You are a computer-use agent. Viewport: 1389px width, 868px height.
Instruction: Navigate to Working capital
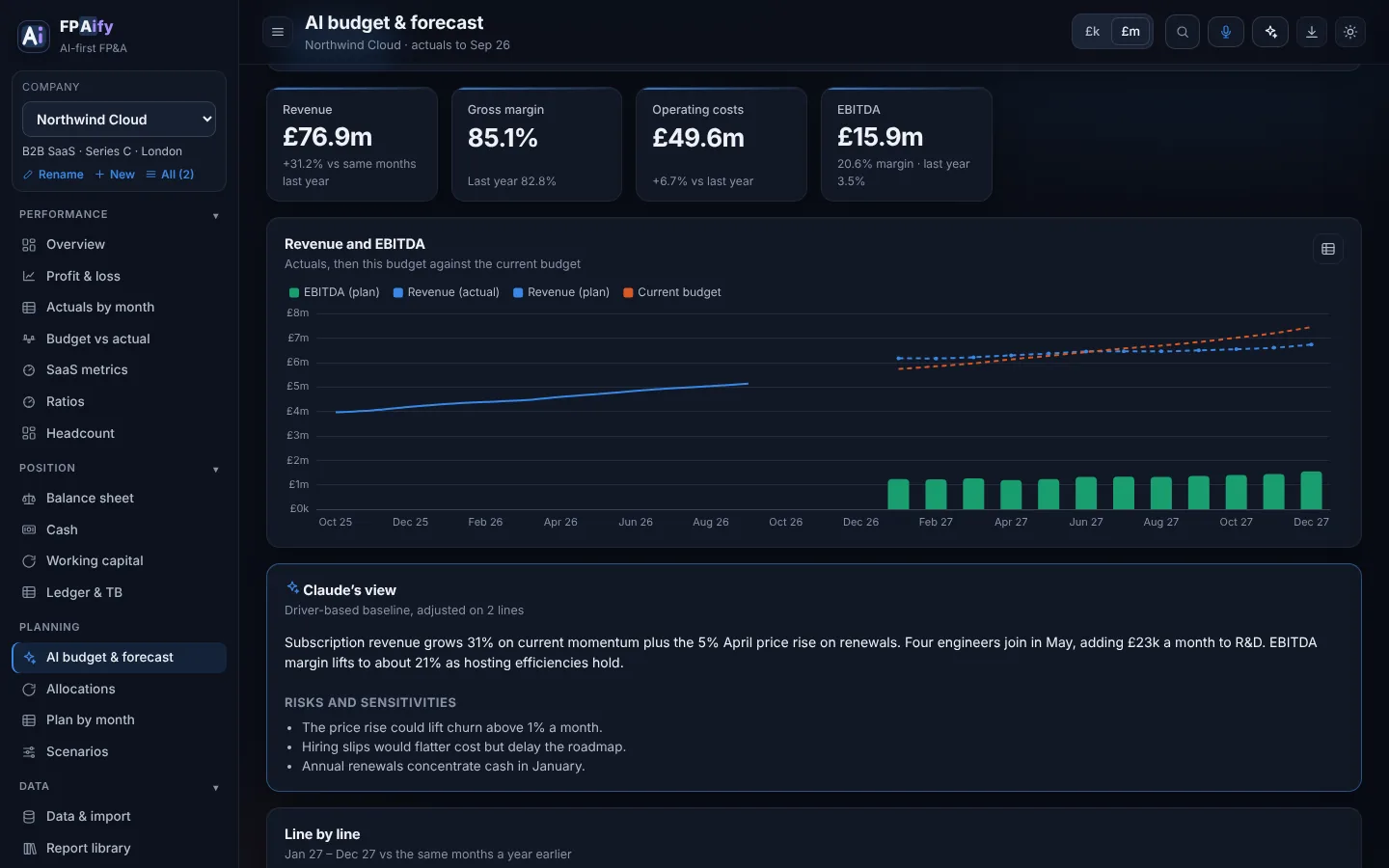coord(120,561)
